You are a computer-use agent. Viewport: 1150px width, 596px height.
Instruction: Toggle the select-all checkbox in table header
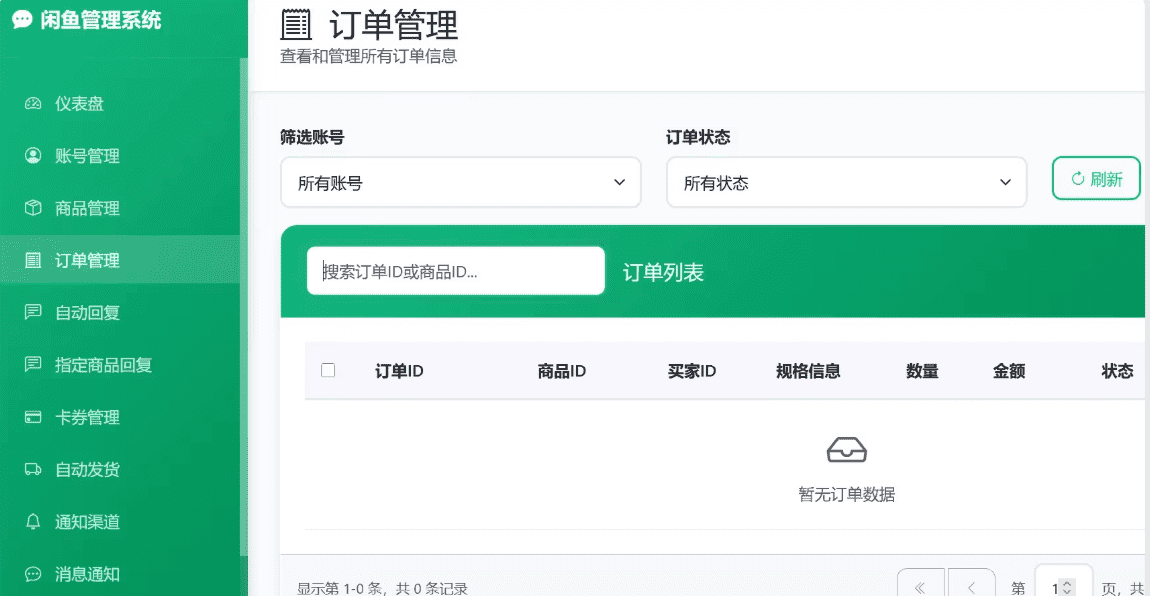coord(328,370)
